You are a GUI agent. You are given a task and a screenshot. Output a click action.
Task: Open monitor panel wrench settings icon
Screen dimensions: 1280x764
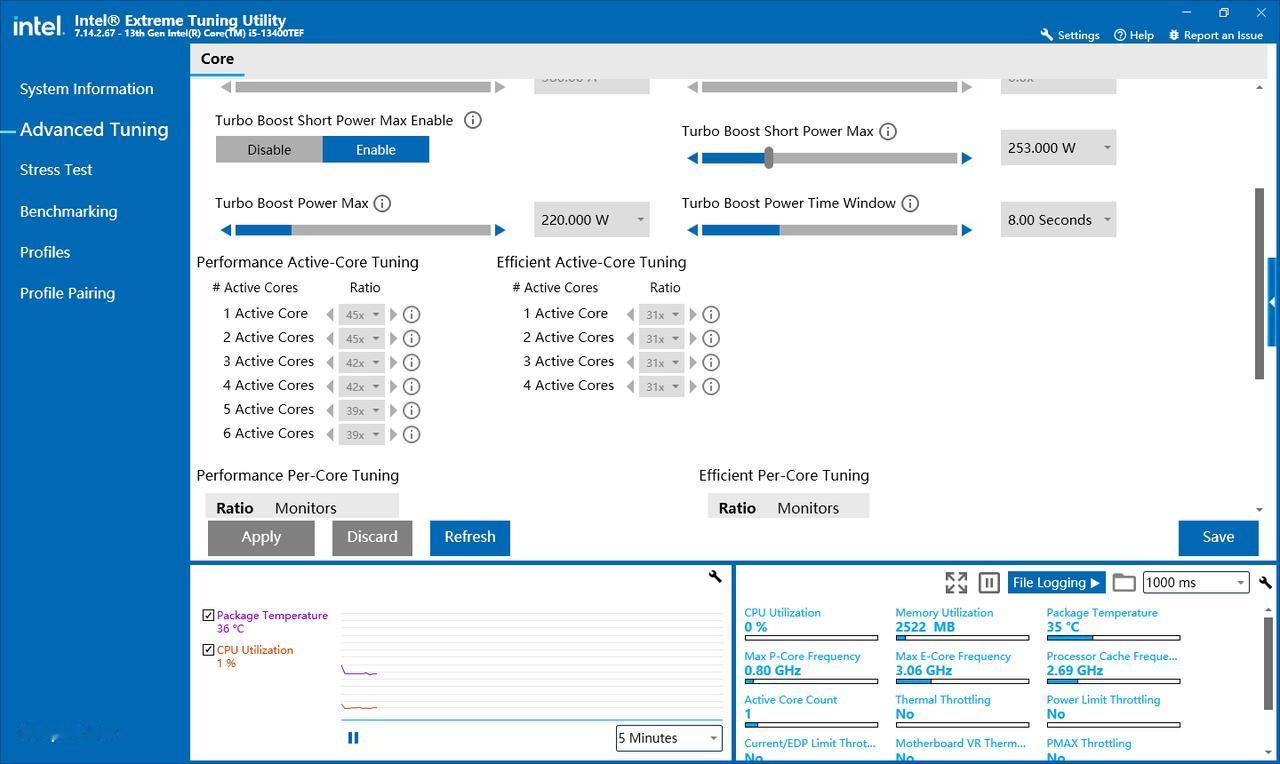pos(1265,582)
